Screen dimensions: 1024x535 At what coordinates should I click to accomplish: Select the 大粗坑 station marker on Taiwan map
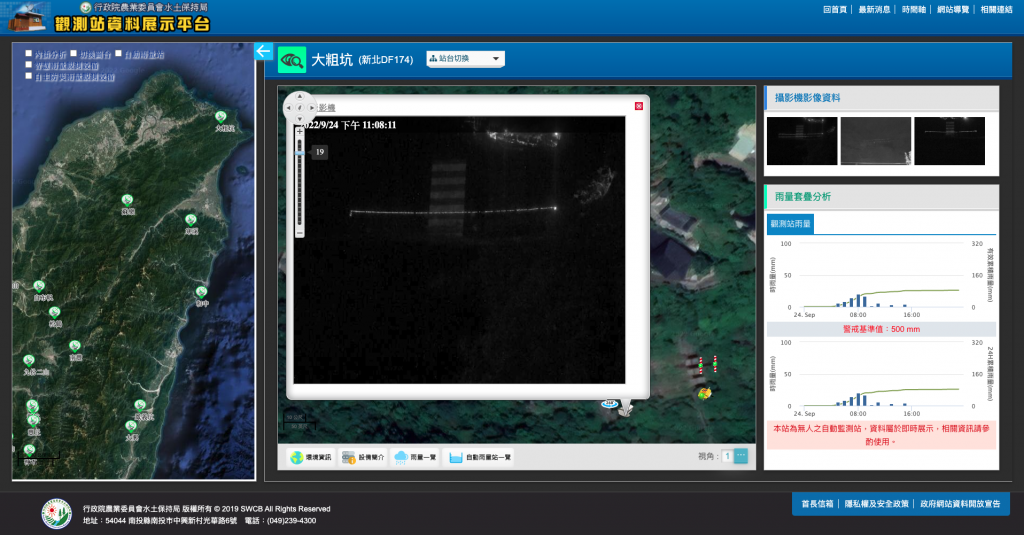point(221,117)
